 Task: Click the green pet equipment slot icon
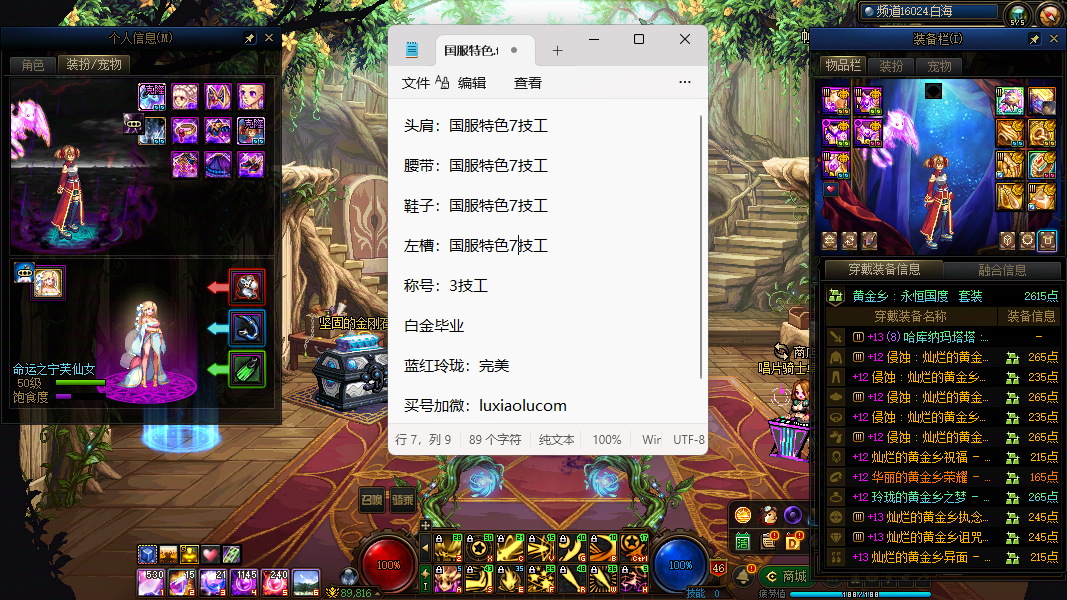click(246, 369)
